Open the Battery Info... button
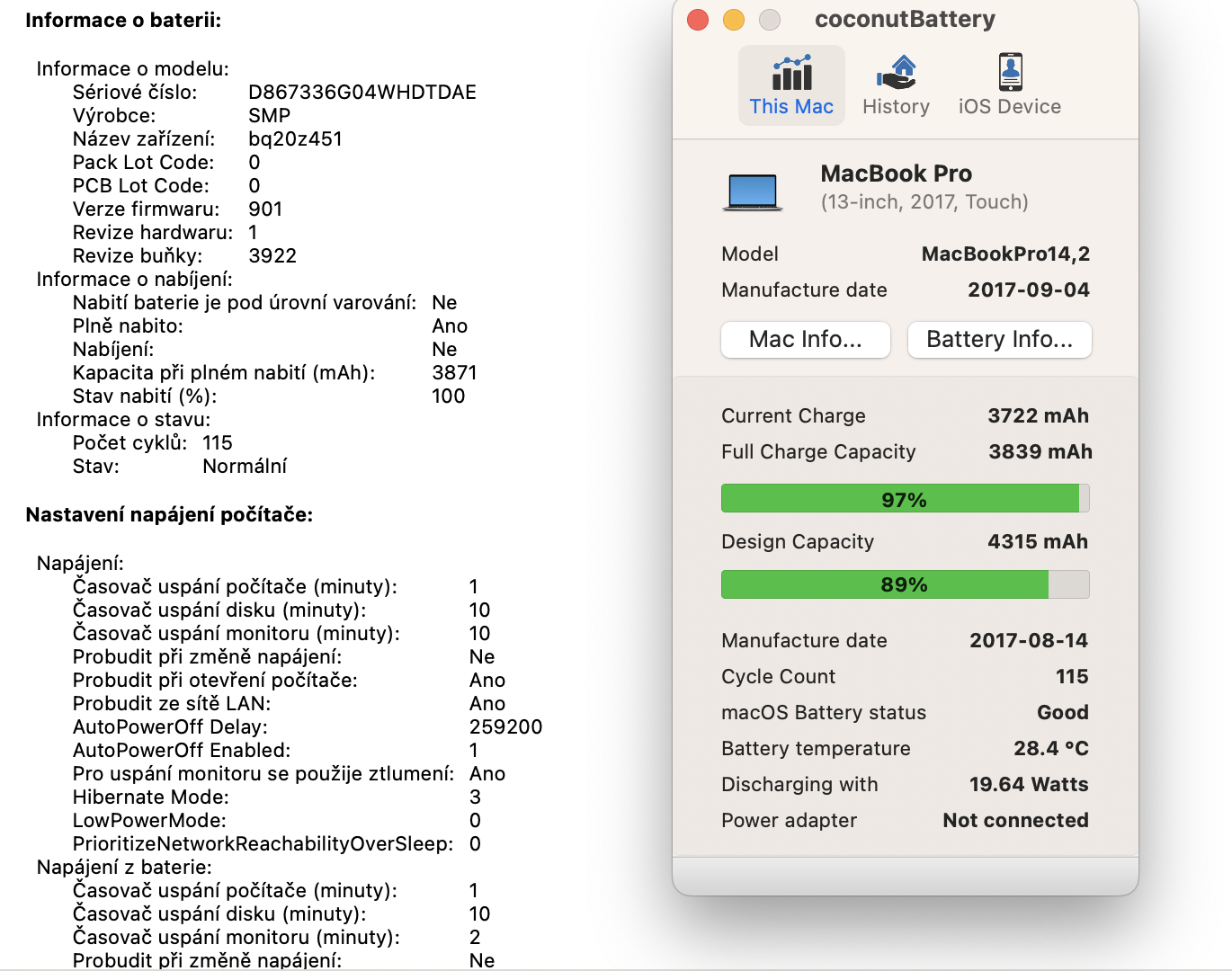Viewport: 1232px width, 971px height. pyautogui.click(x=1000, y=340)
